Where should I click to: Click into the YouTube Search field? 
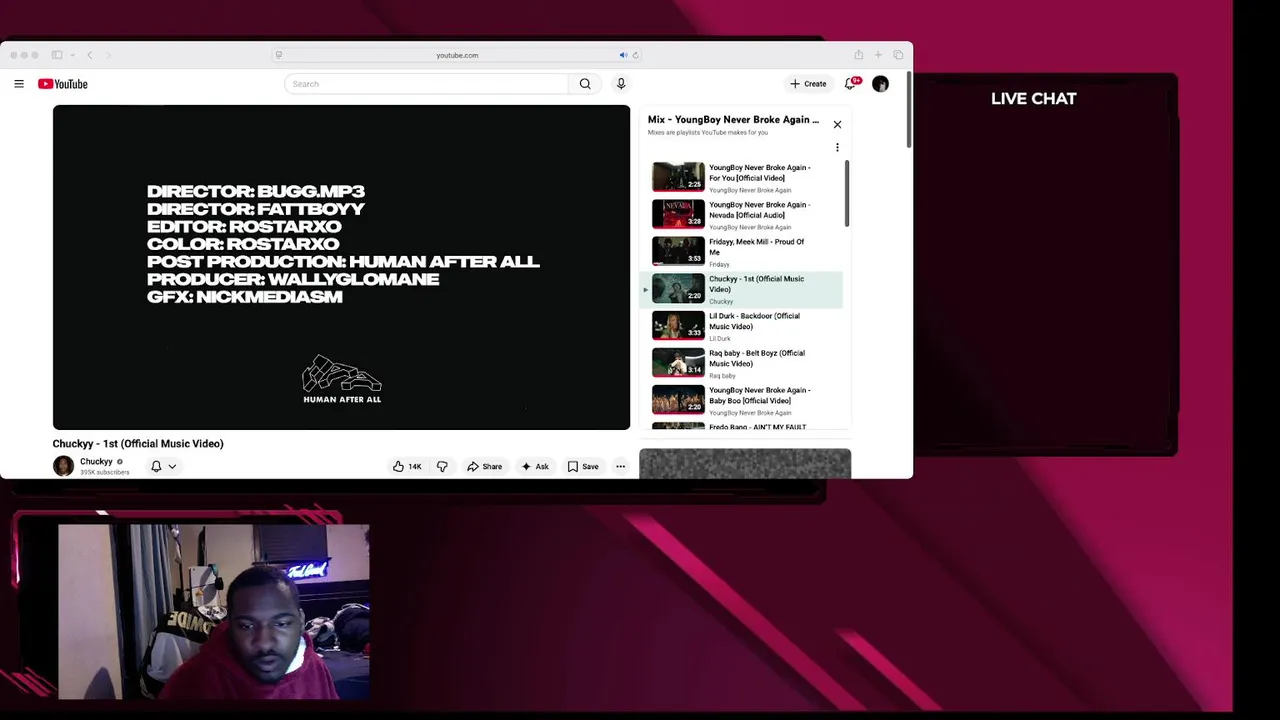(x=426, y=84)
